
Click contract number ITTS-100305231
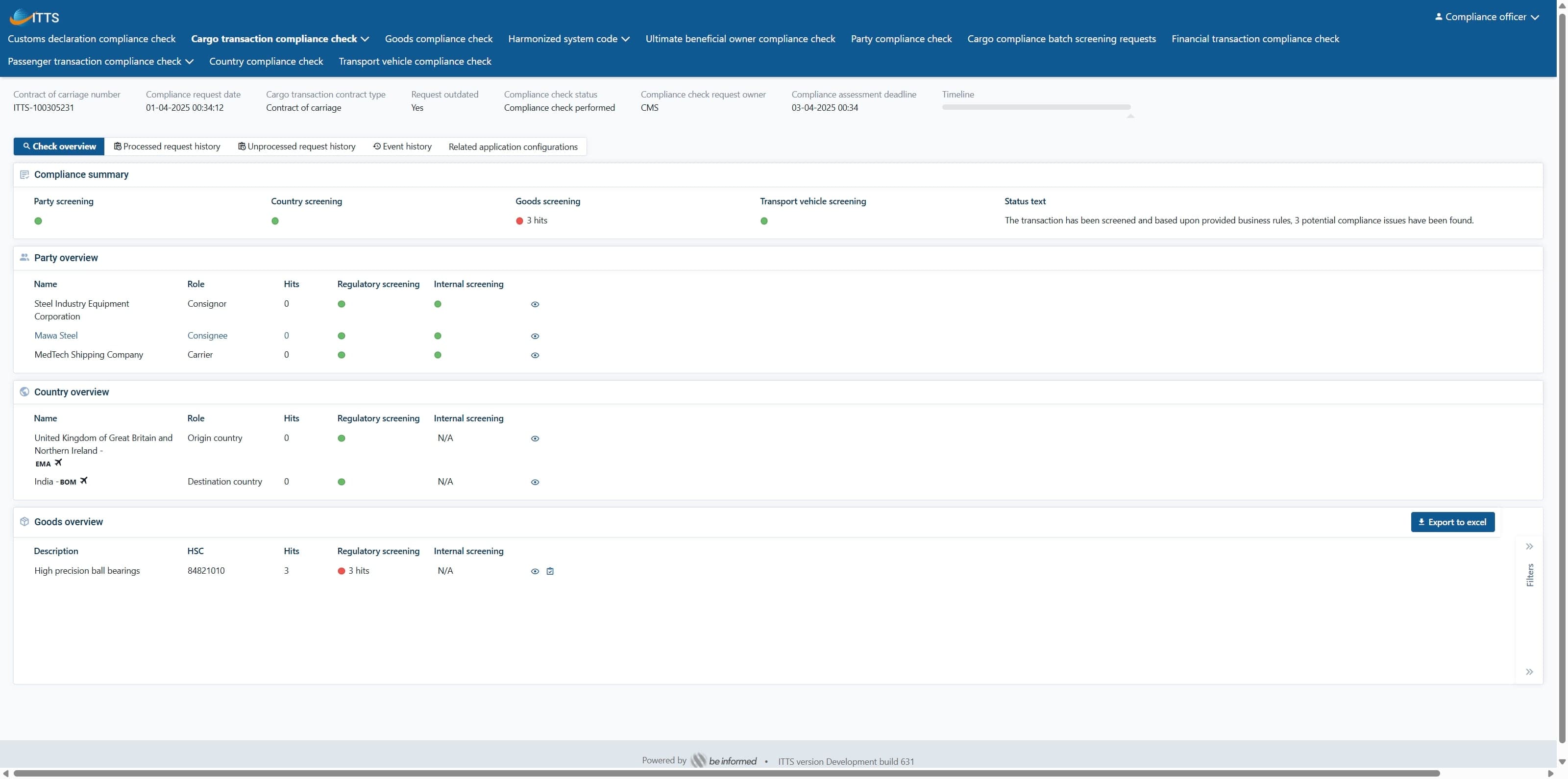43,108
